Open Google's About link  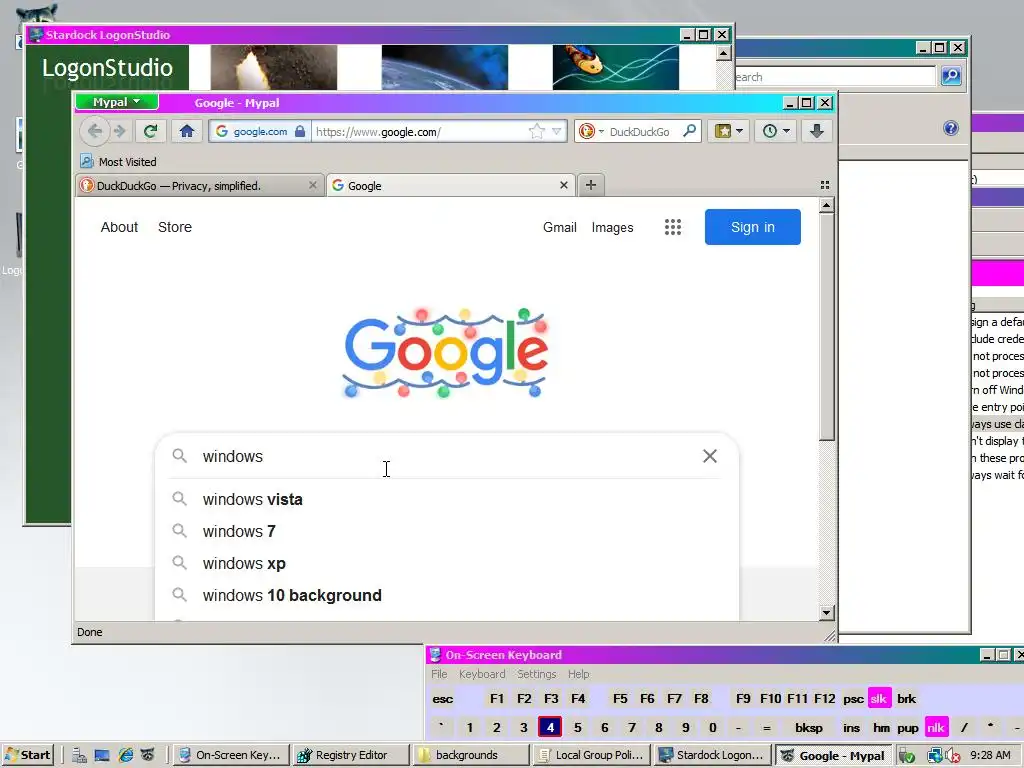click(119, 227)
